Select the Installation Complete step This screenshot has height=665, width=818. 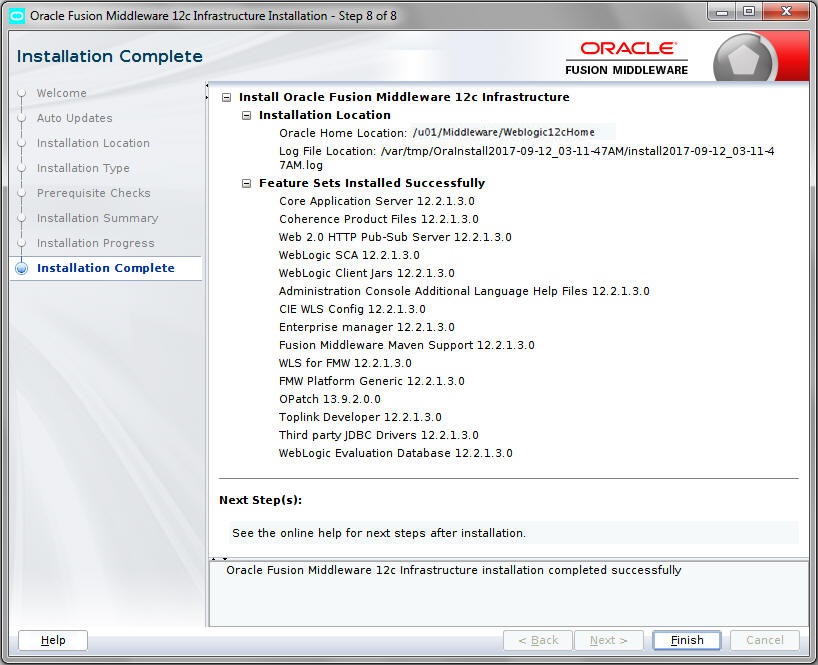click(x=106, y=268)
